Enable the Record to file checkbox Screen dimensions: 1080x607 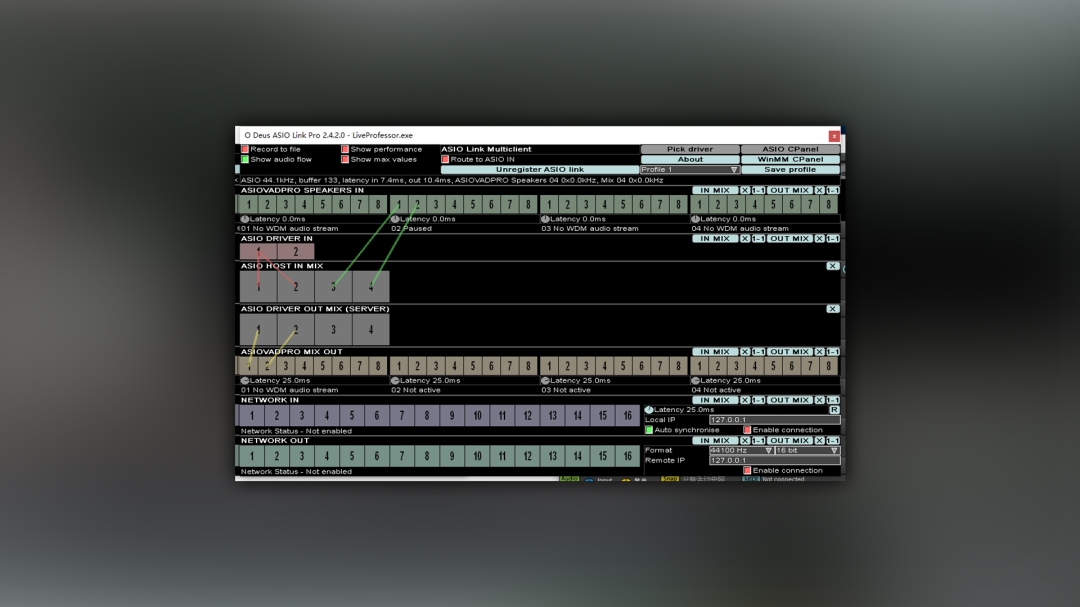point(245,149)
